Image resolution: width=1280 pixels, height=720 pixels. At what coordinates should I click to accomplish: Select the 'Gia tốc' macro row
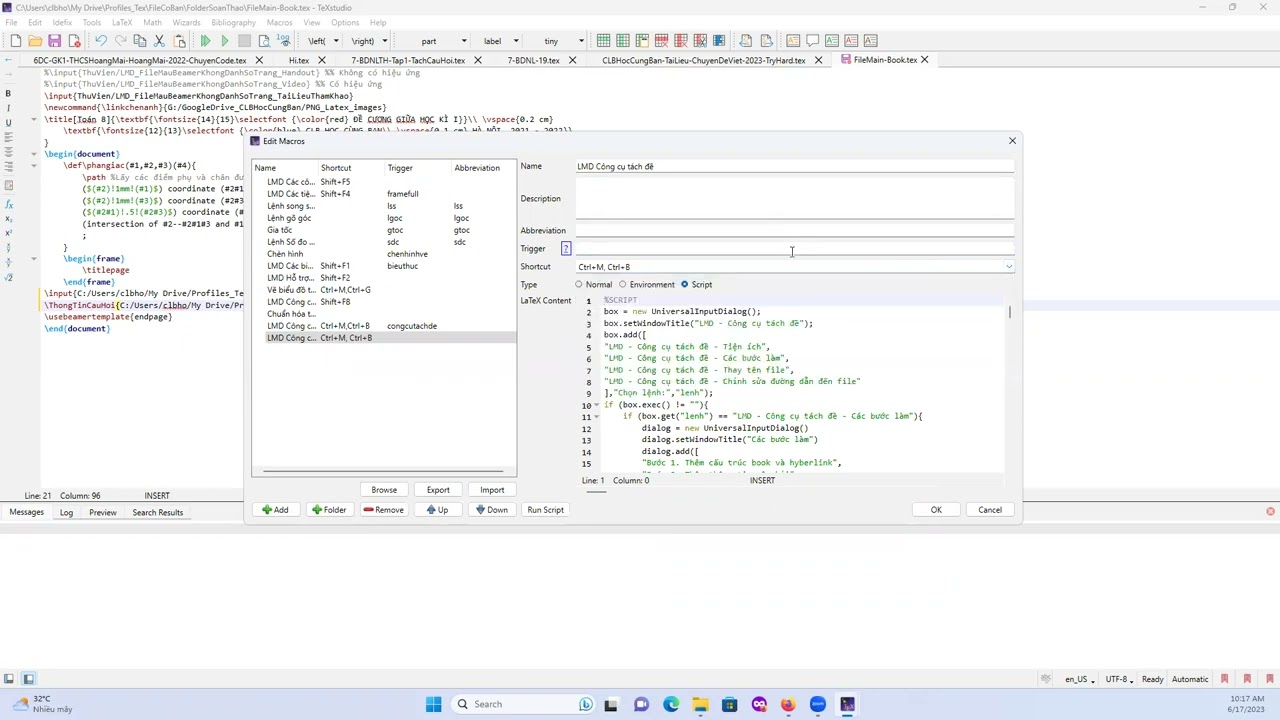click(x=384, y=230)
